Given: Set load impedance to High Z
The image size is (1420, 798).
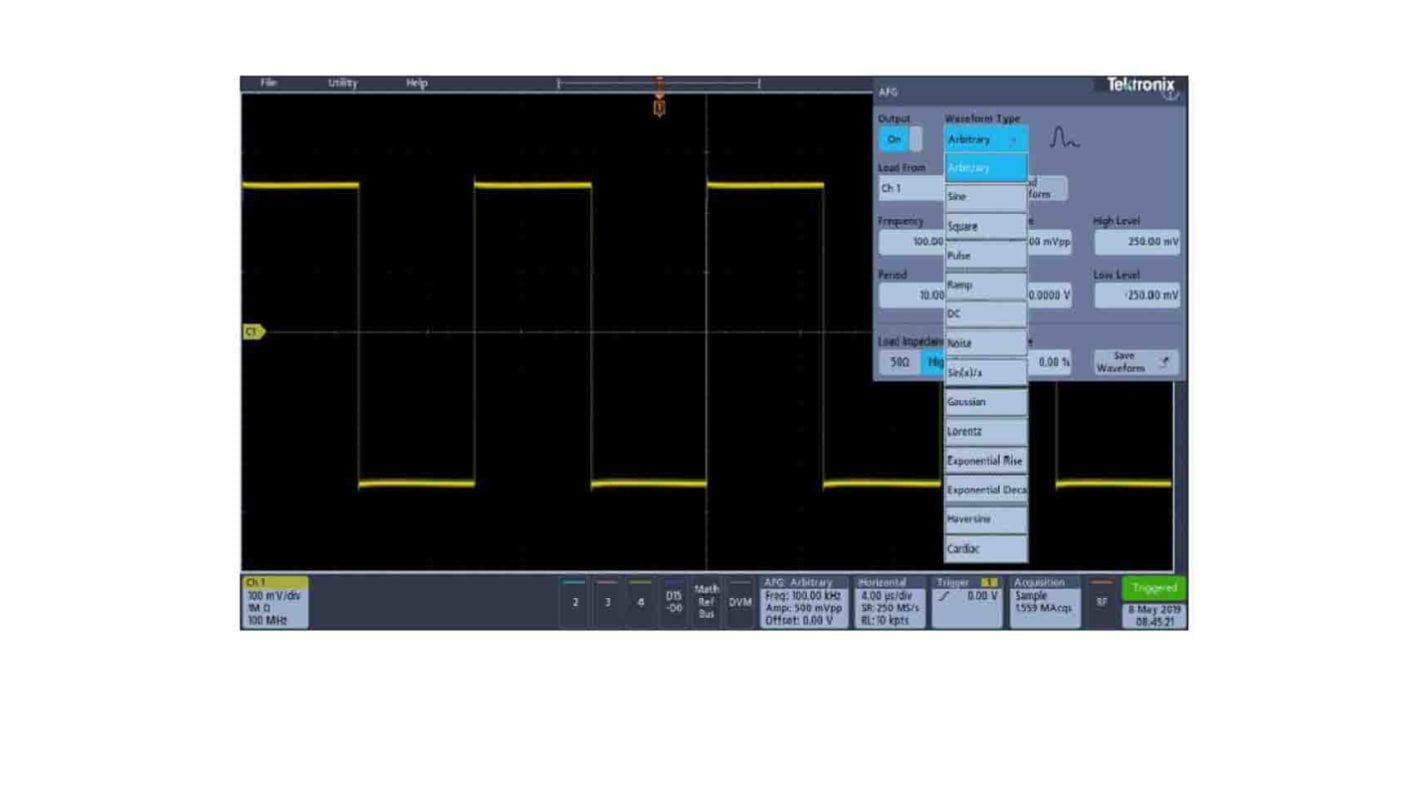Looking at the screenshot, I should [934, 362].
